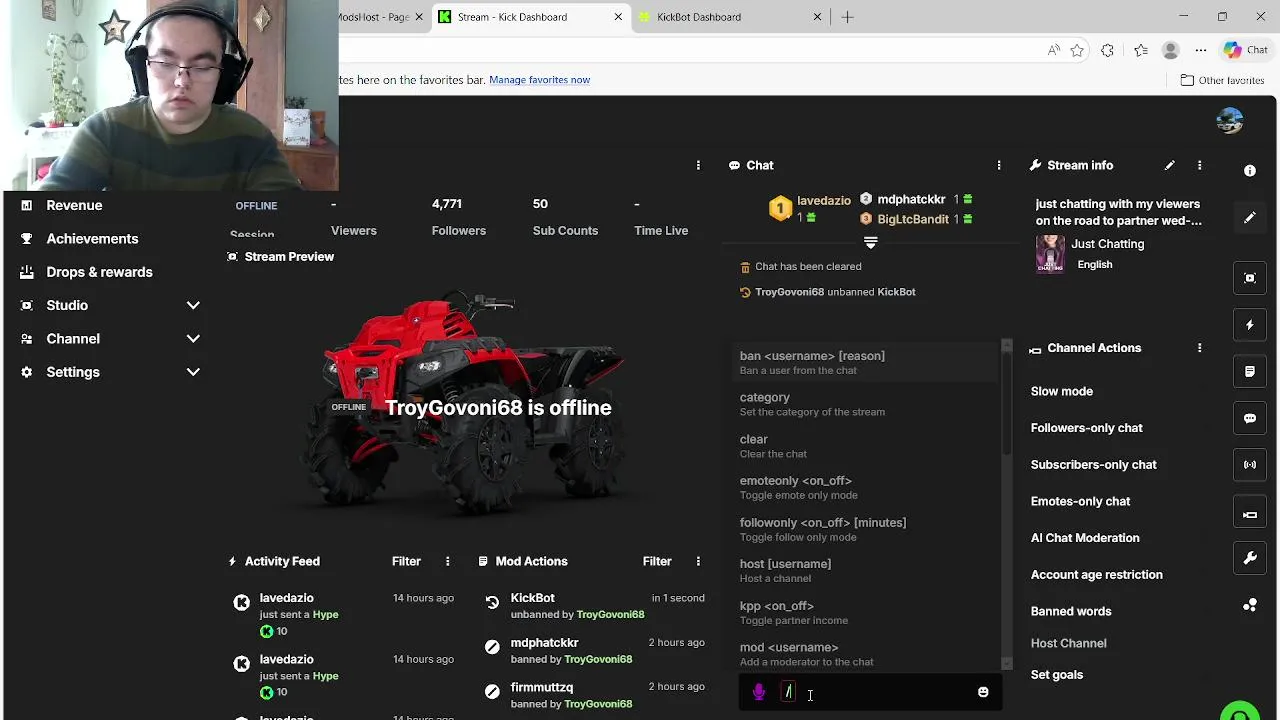The height and width of the screenshot is (720, 1280).
Task: Filter the Activity Feed
Action: [406, 561]
